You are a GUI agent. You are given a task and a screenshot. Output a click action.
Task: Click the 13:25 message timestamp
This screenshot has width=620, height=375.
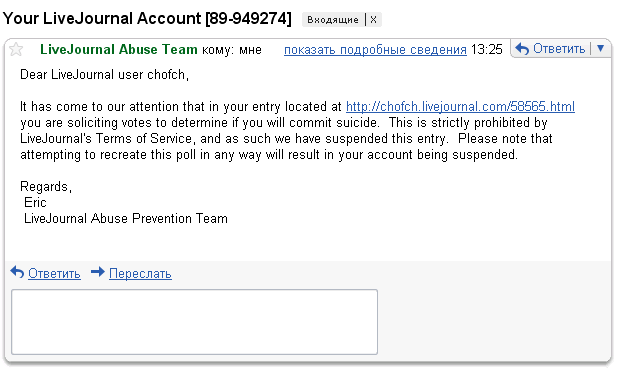click(x=486, y=49)
